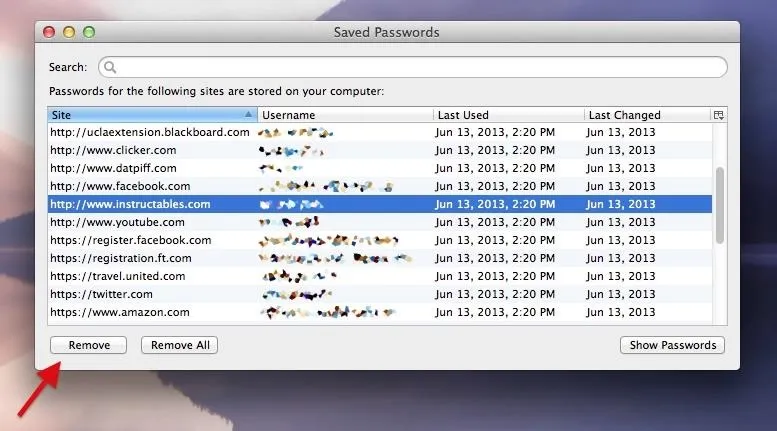The height and width of the screenshot is (431, 777).
Task: Click the Show Passwords button
Action: pyautogui.click(x=672, y=345)
